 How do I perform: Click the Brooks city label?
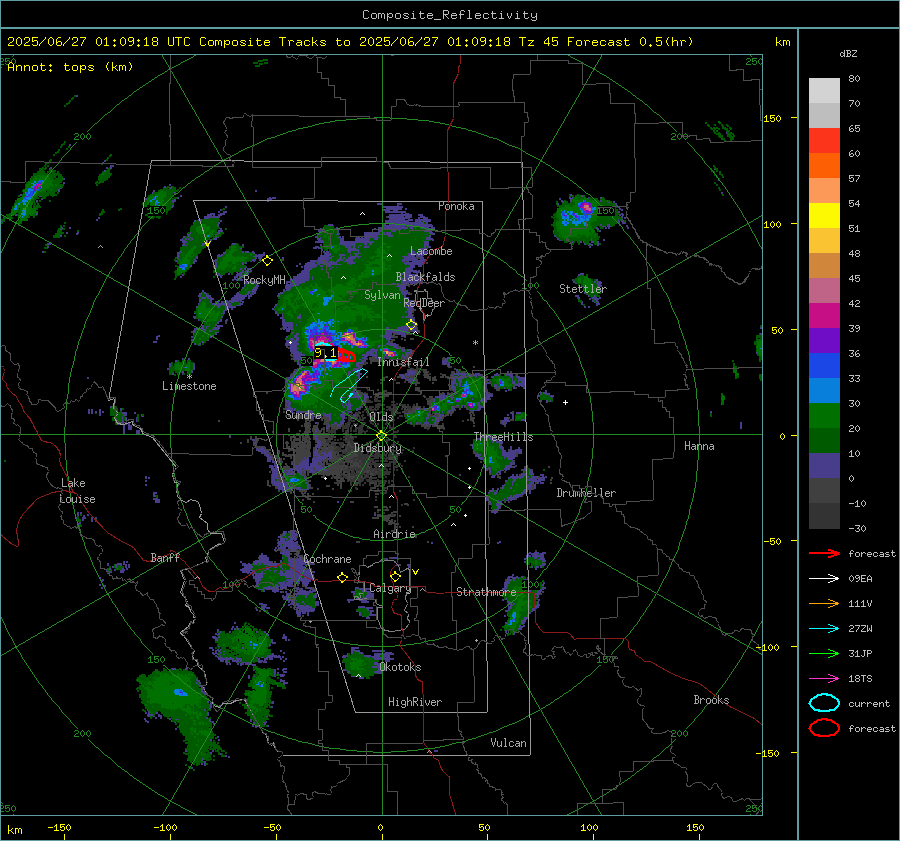tap(711, 700)
